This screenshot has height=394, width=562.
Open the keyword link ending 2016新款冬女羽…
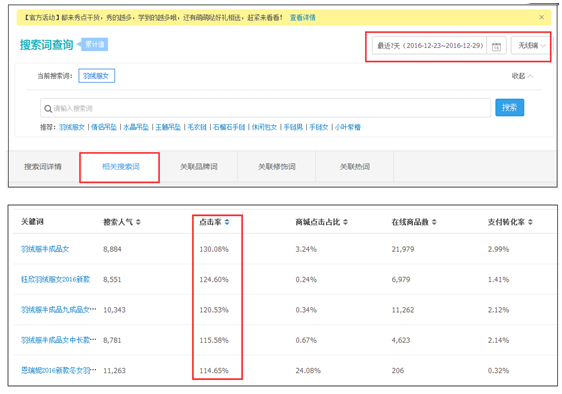(59, 371)
